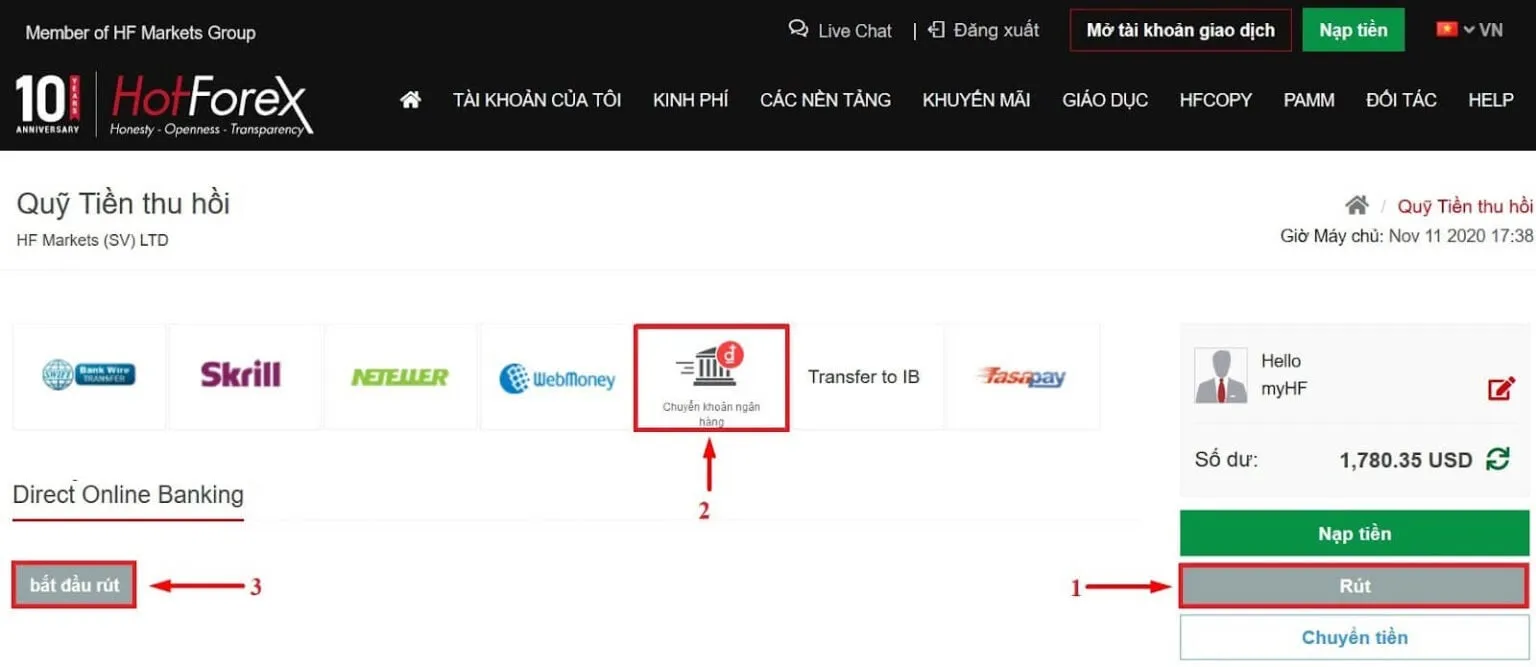Click Member of HF Markets Group text
This screenshot has height=667, width=1536.
coord(140,33)
